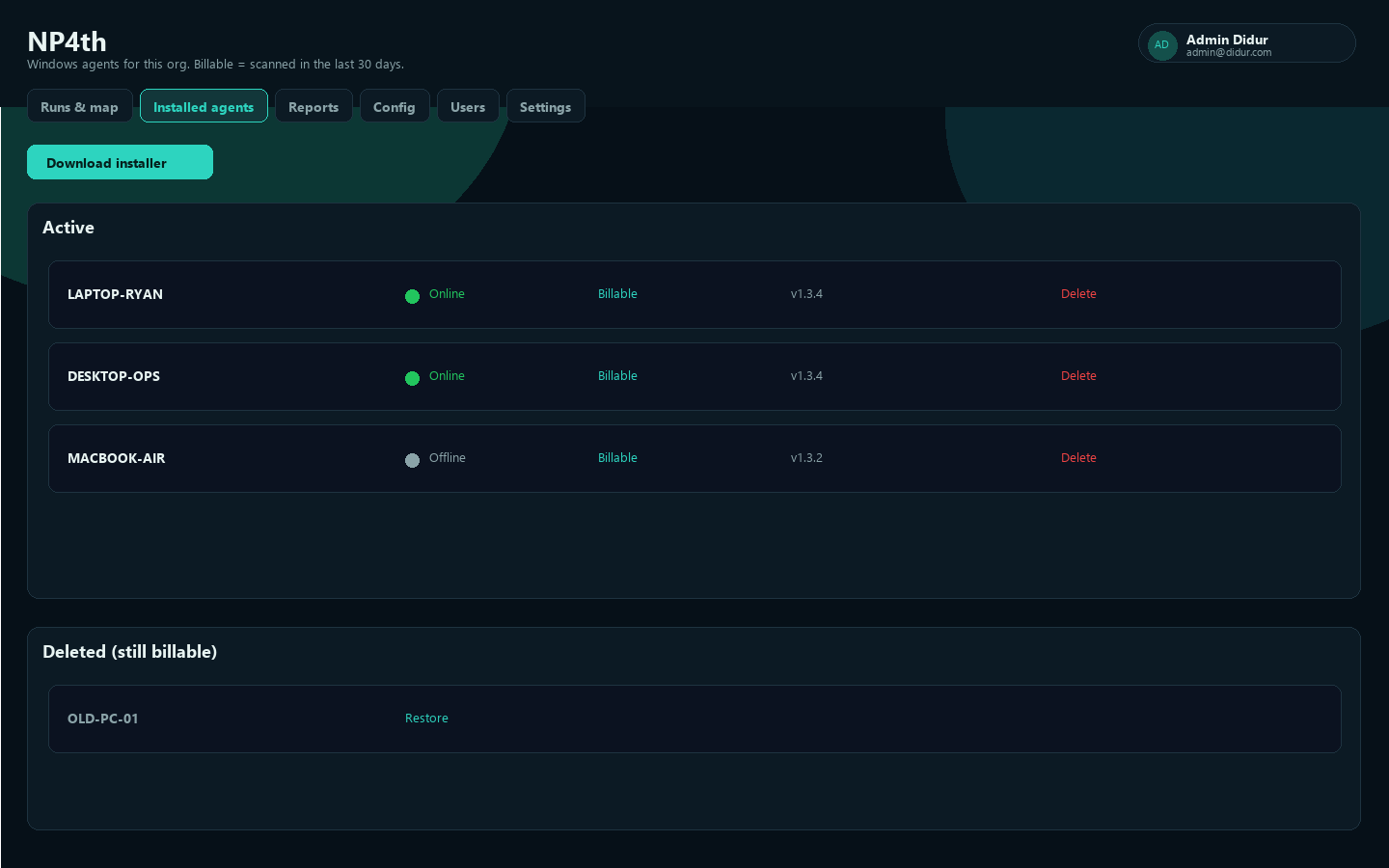Image resolution: width=1389 pixels, height=868 pixels.
Task: Switch to the Reports tab
Action: [x=313, y=106]
